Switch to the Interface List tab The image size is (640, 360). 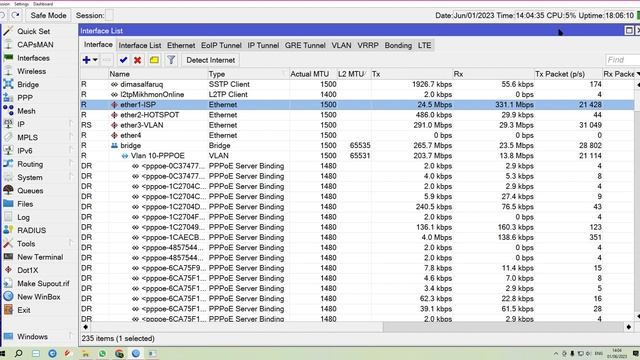(140, 45)
